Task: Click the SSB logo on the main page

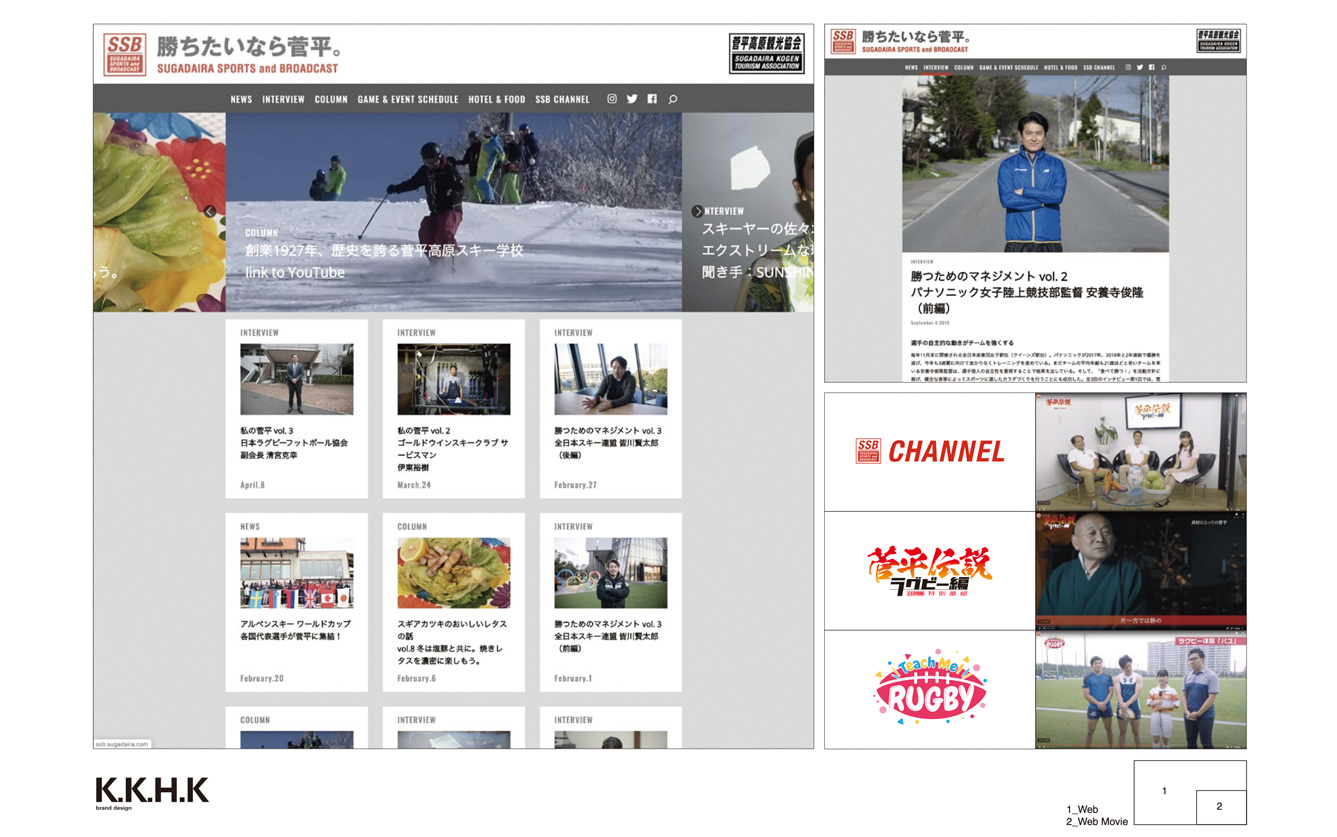Action: tap(125, 54)
